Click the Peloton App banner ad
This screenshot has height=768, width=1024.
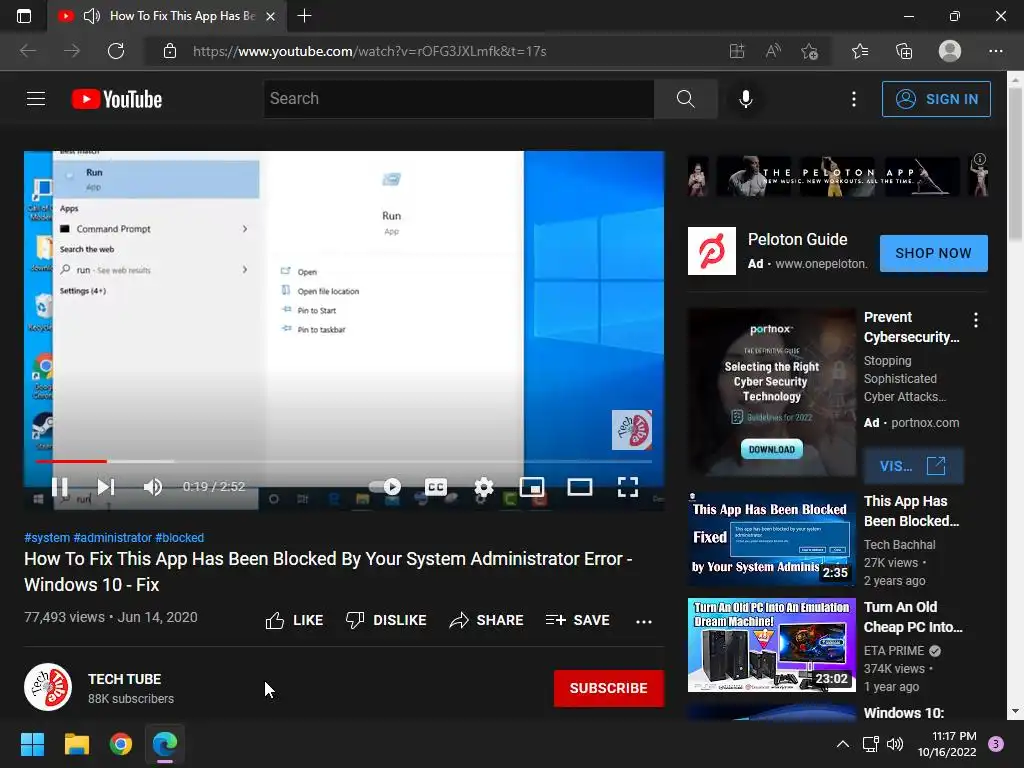click(838, 176)
